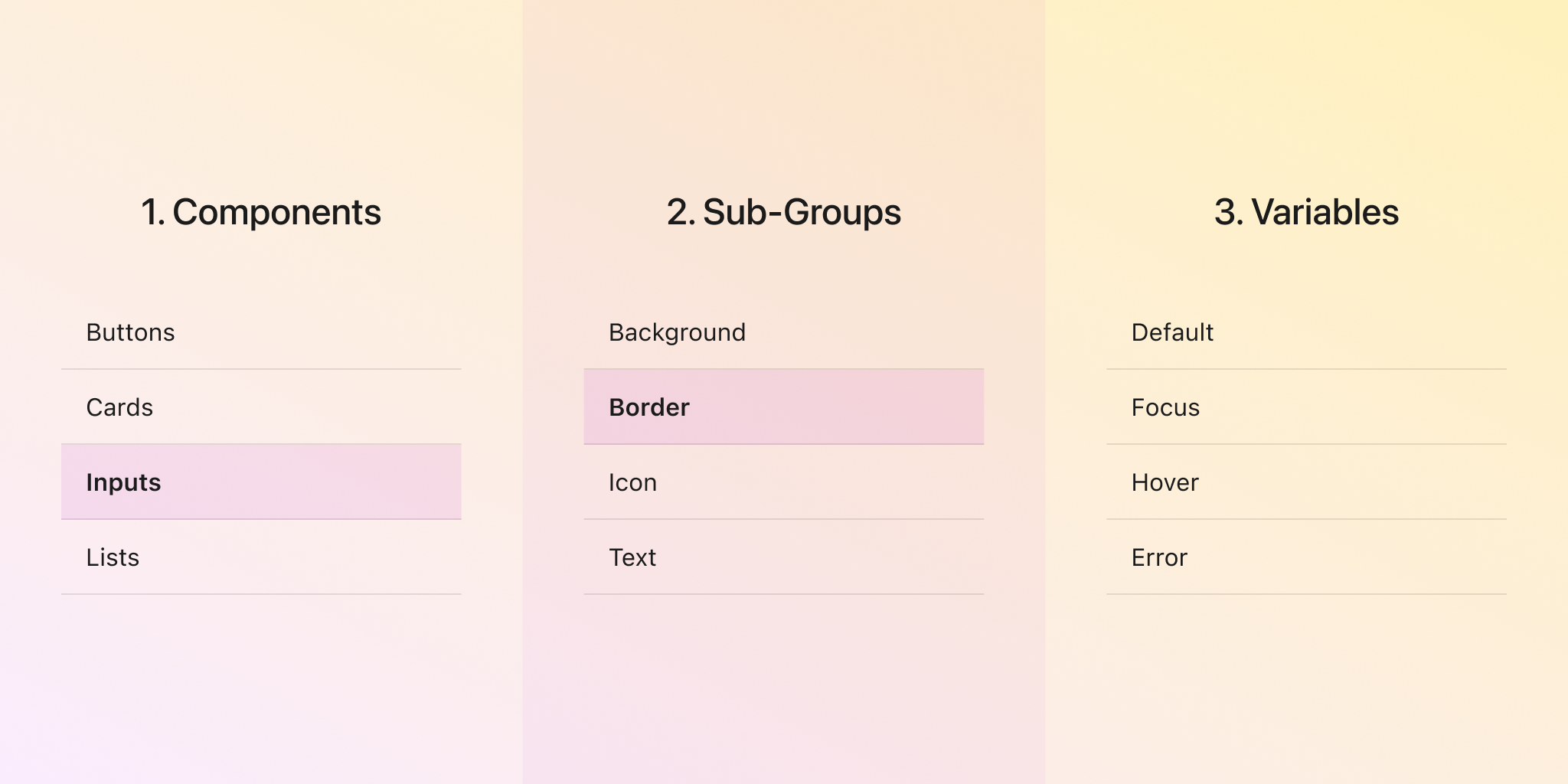Click the "2. Sub-Groups" heading
The height and width of the screenshot is (784, 1568).
pyautogui.click(x=783, y=212)
